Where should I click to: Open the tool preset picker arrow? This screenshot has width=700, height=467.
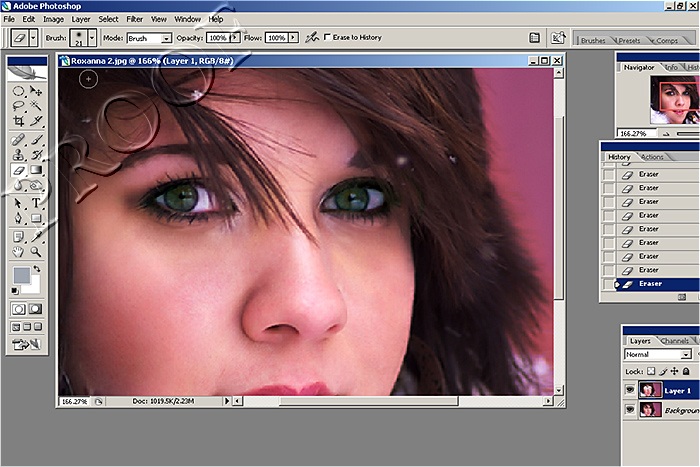pyautogui.click(x=33, y=38)
